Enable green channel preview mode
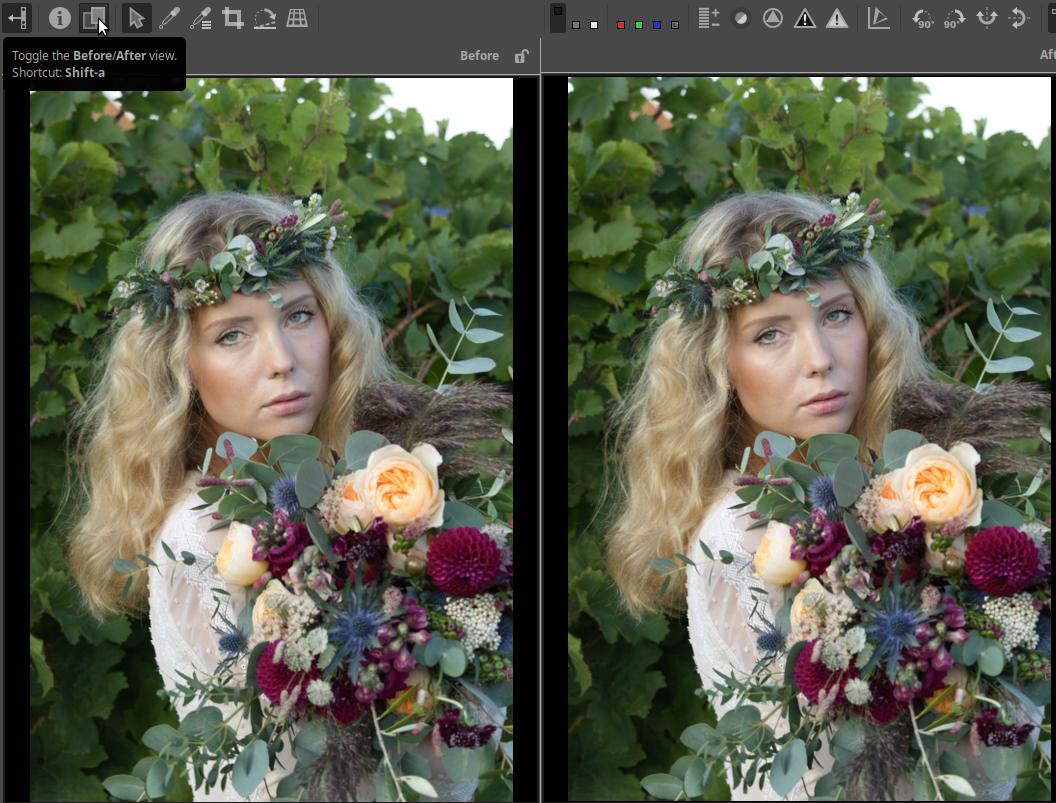The width and height of the screenshot is (1056, 803). pos(639,25)
